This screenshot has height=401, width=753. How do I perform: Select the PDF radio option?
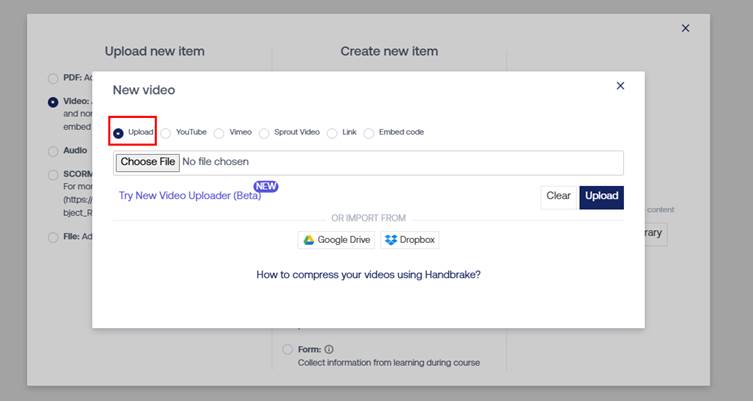53,79
